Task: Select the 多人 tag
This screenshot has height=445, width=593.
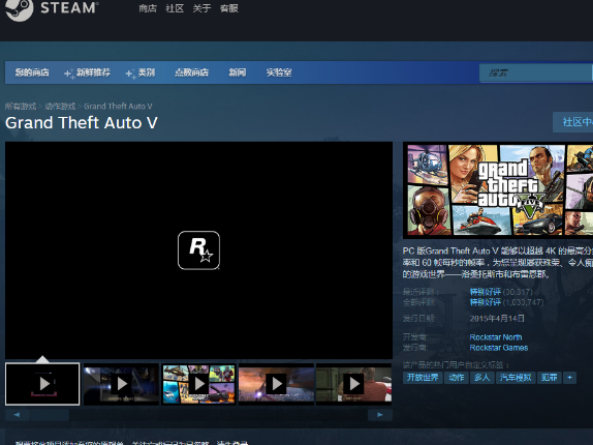Action: 482,377
